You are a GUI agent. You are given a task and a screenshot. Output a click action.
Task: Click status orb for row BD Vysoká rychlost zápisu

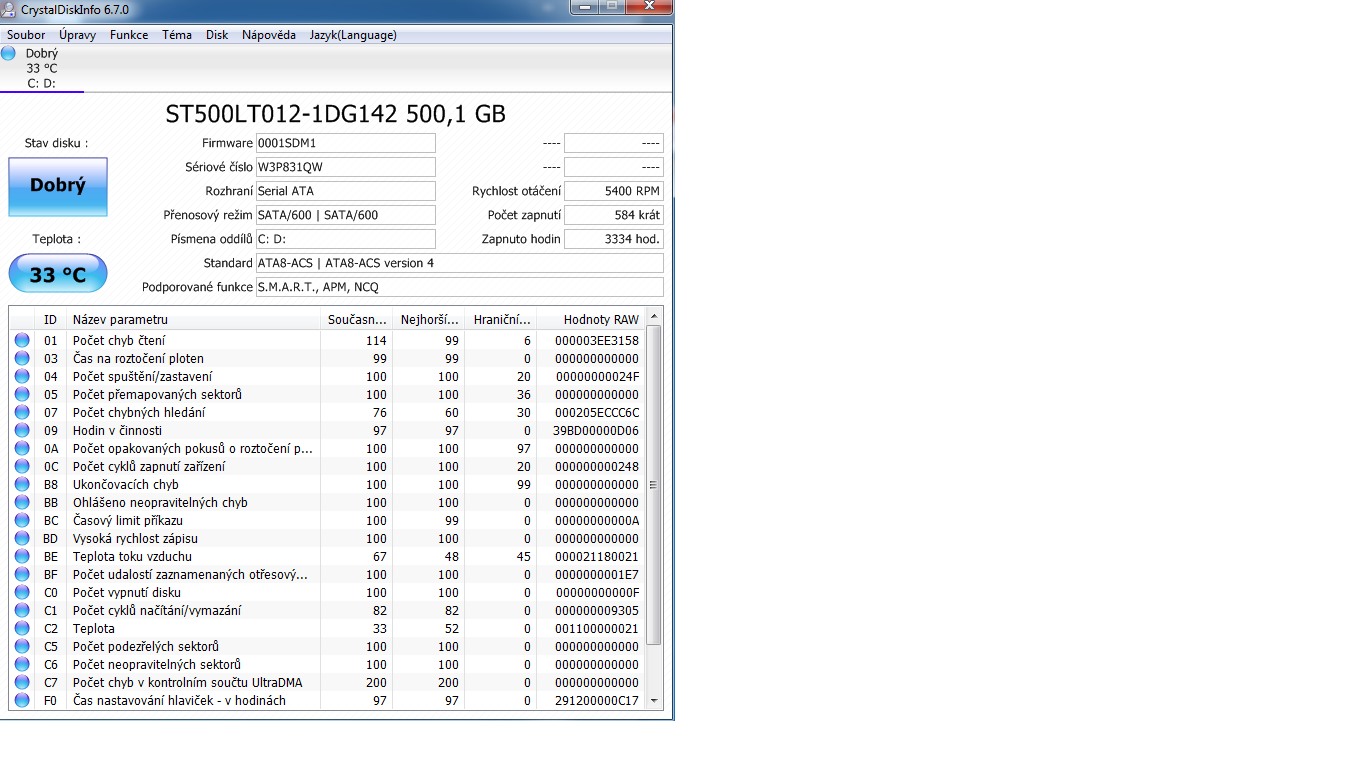[x=22, y=539]
